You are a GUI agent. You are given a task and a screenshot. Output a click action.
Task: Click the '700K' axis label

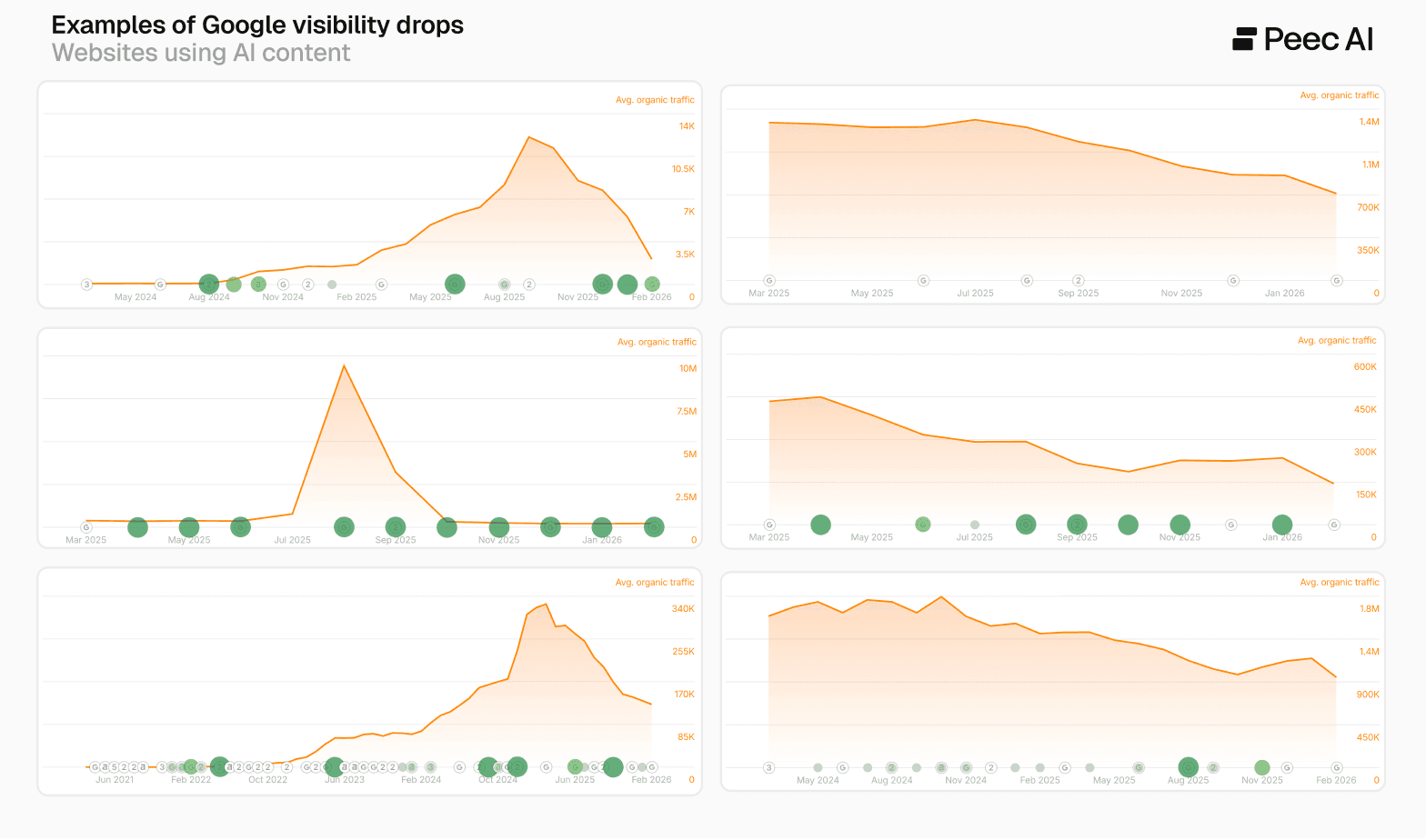point(1369,208)
